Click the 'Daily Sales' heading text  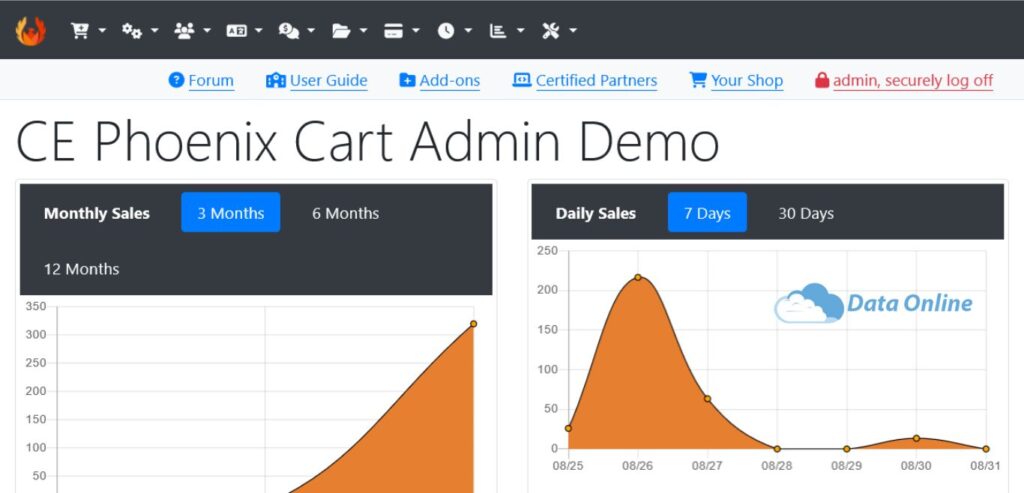tap(596, 213)
